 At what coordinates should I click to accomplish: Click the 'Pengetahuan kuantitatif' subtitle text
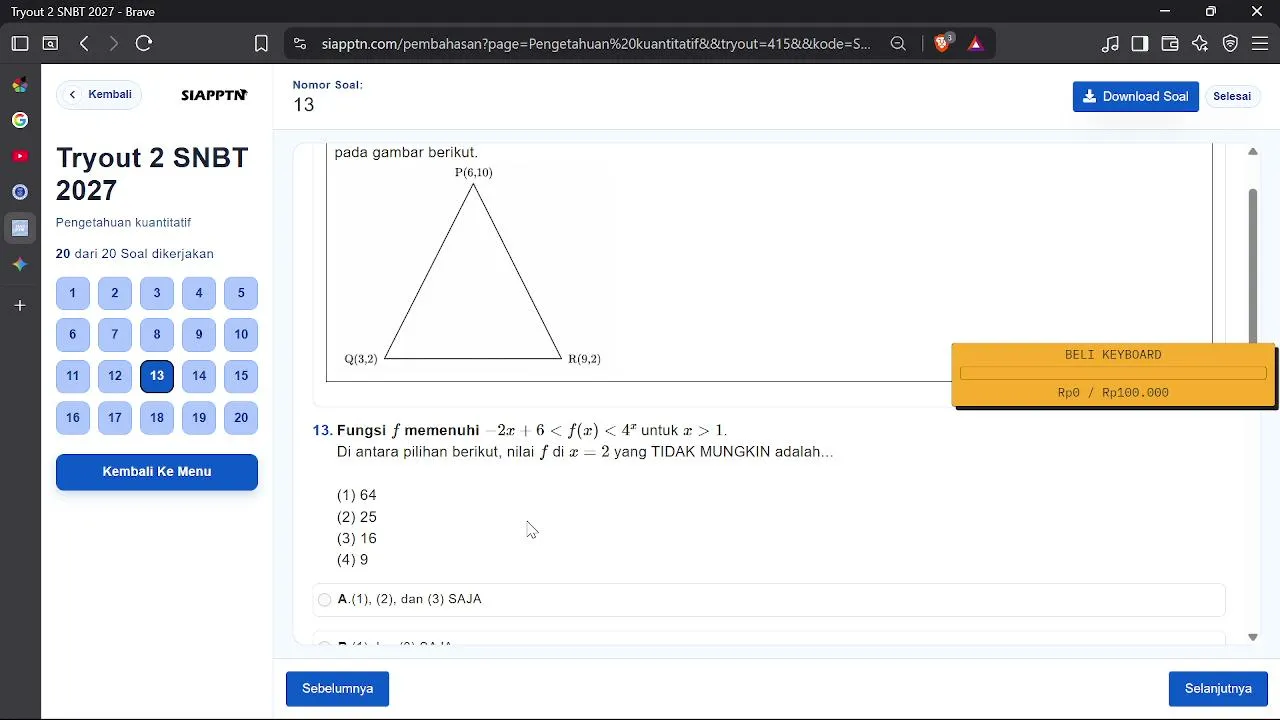click(123, 223)
